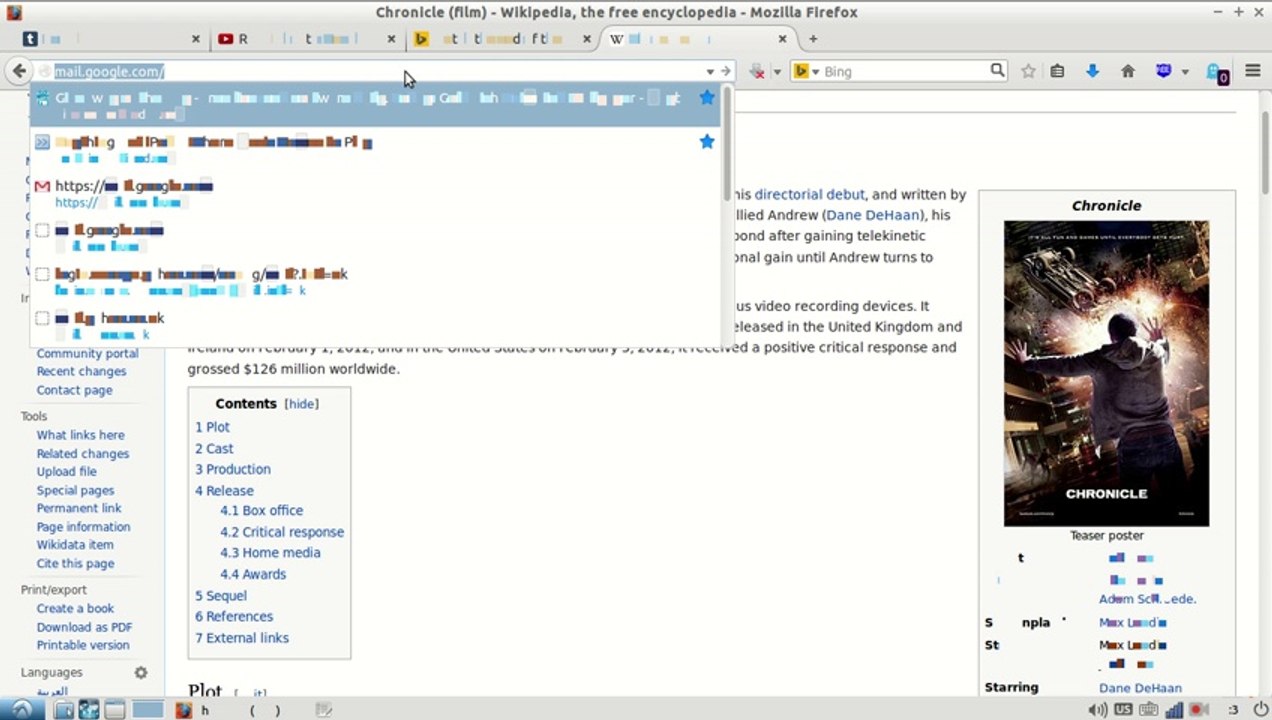
Task: Expand the URL bar history dropdown arrow
Action: point(710,72)
